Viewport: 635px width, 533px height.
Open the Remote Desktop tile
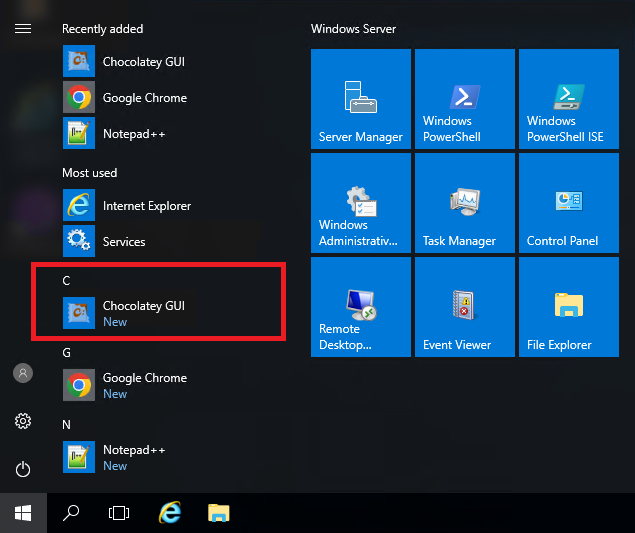click(x=361, y=307)
